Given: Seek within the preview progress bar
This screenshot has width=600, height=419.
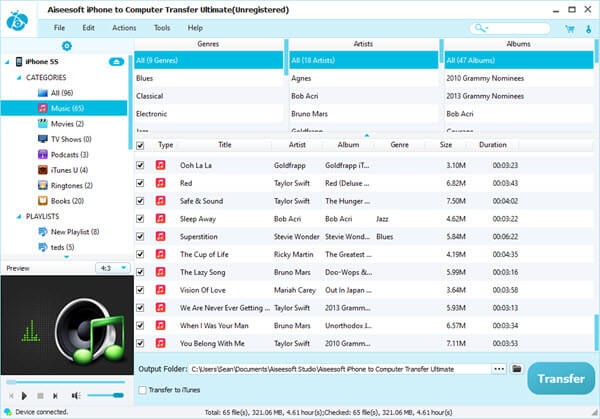Looking at the screenshot, I should (65, 382).
